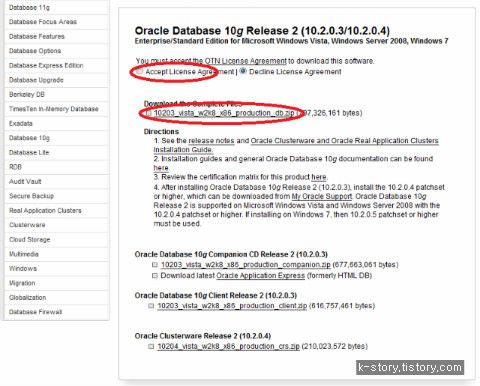Download 10203_vista_w2k8_x86_production_db.zip
The image size is (480, 386).
point(224,113)
